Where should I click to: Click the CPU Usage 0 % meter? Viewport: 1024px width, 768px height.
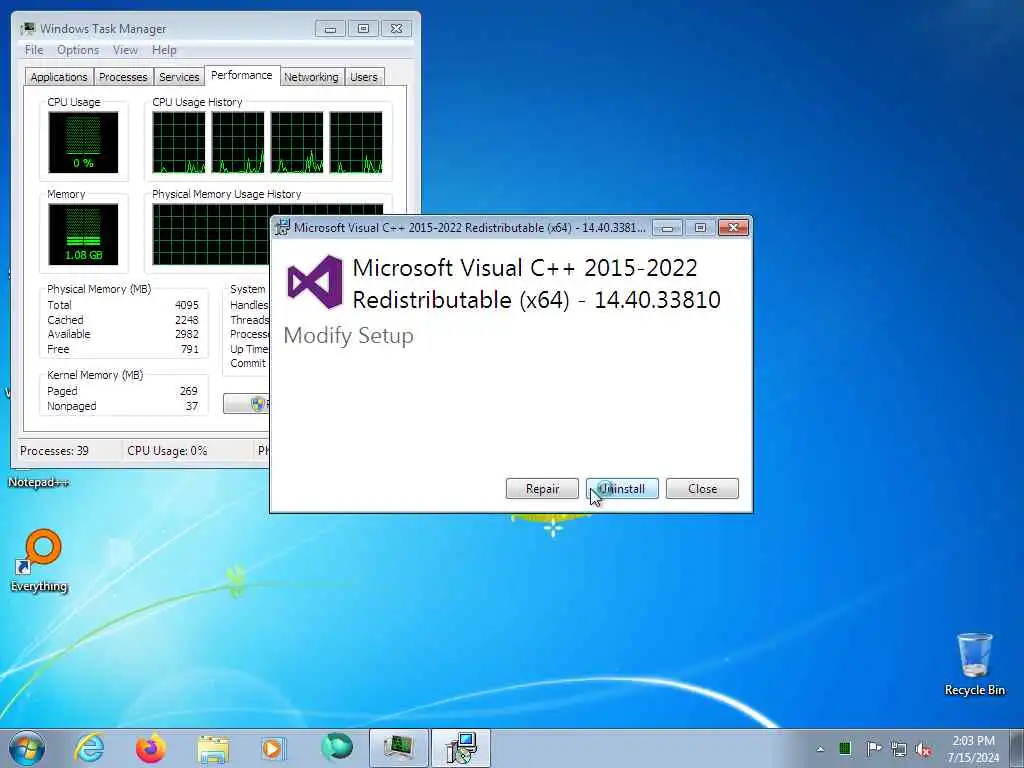point(83,142)
